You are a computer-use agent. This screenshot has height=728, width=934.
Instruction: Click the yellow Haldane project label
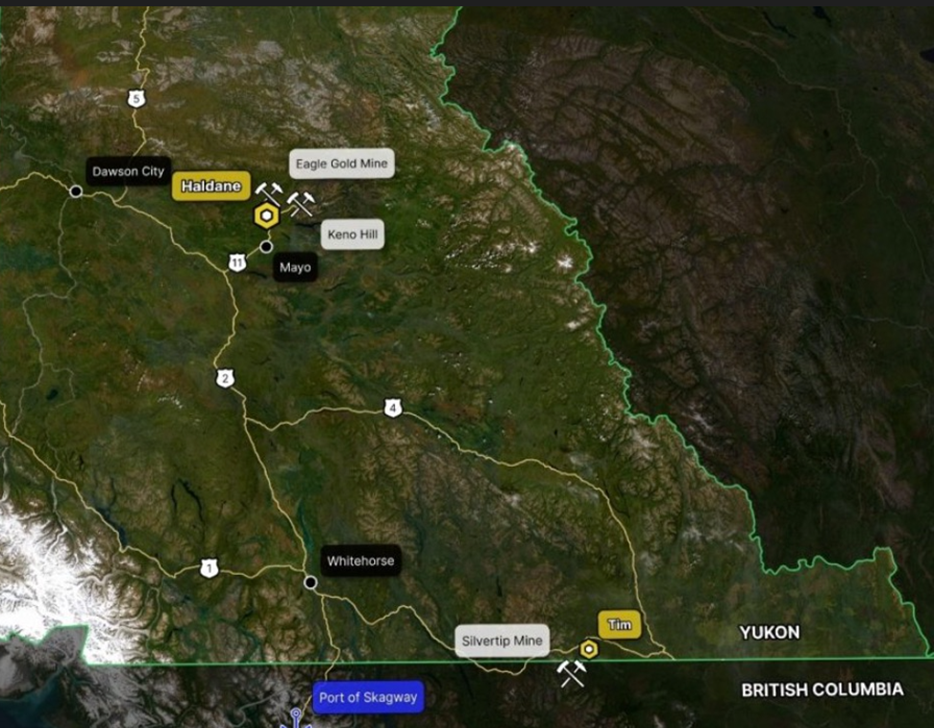coord(210,186)
